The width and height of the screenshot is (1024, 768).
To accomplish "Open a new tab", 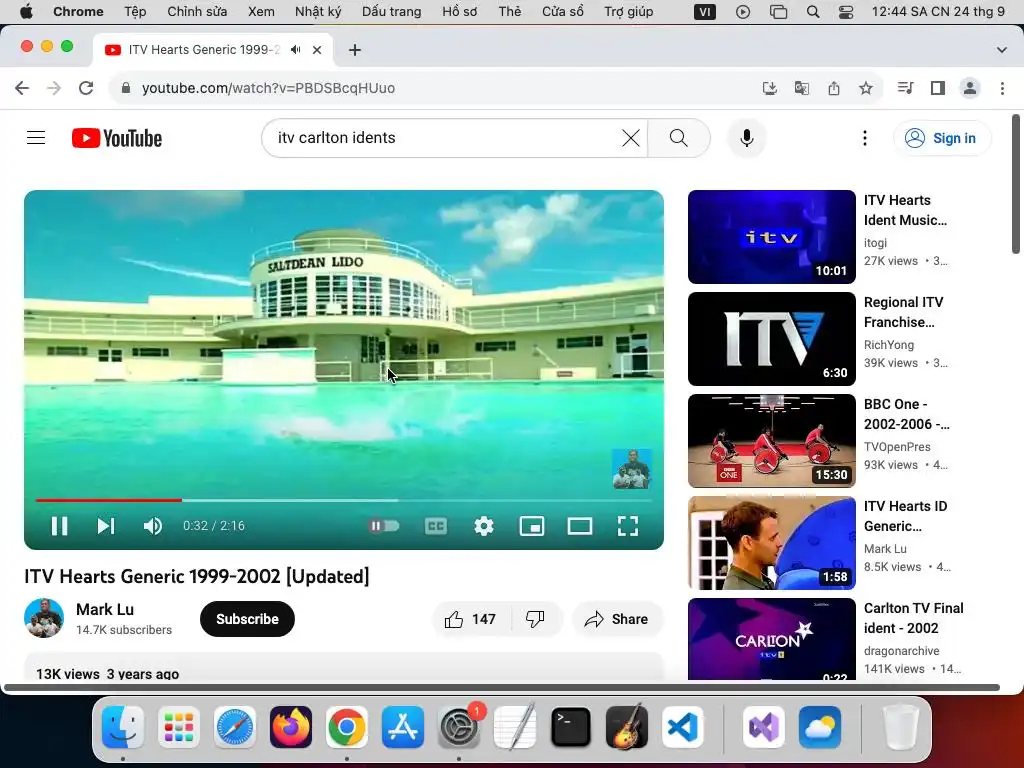I will click(355, 50).
